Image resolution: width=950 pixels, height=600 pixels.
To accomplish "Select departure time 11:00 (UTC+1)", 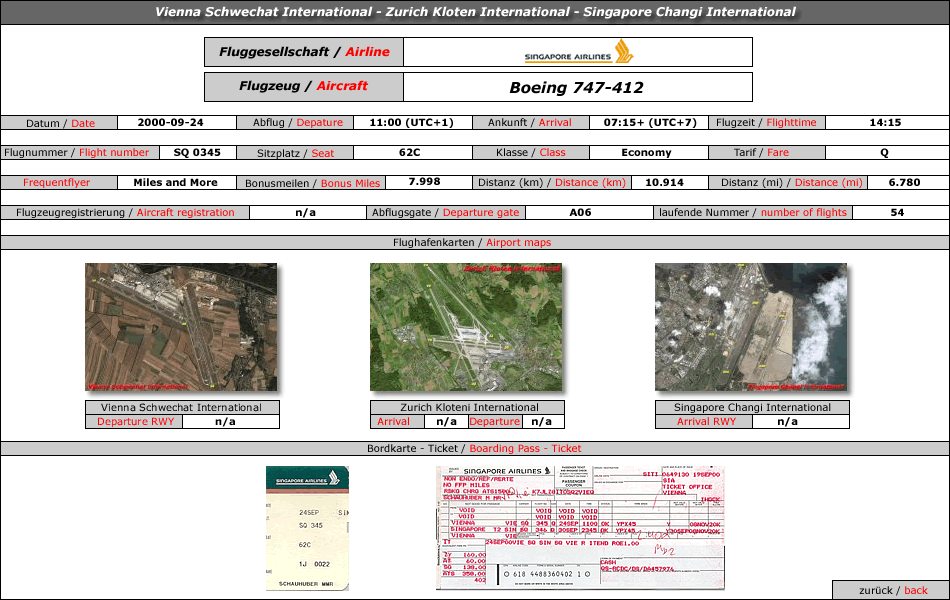I will point(411,122).
